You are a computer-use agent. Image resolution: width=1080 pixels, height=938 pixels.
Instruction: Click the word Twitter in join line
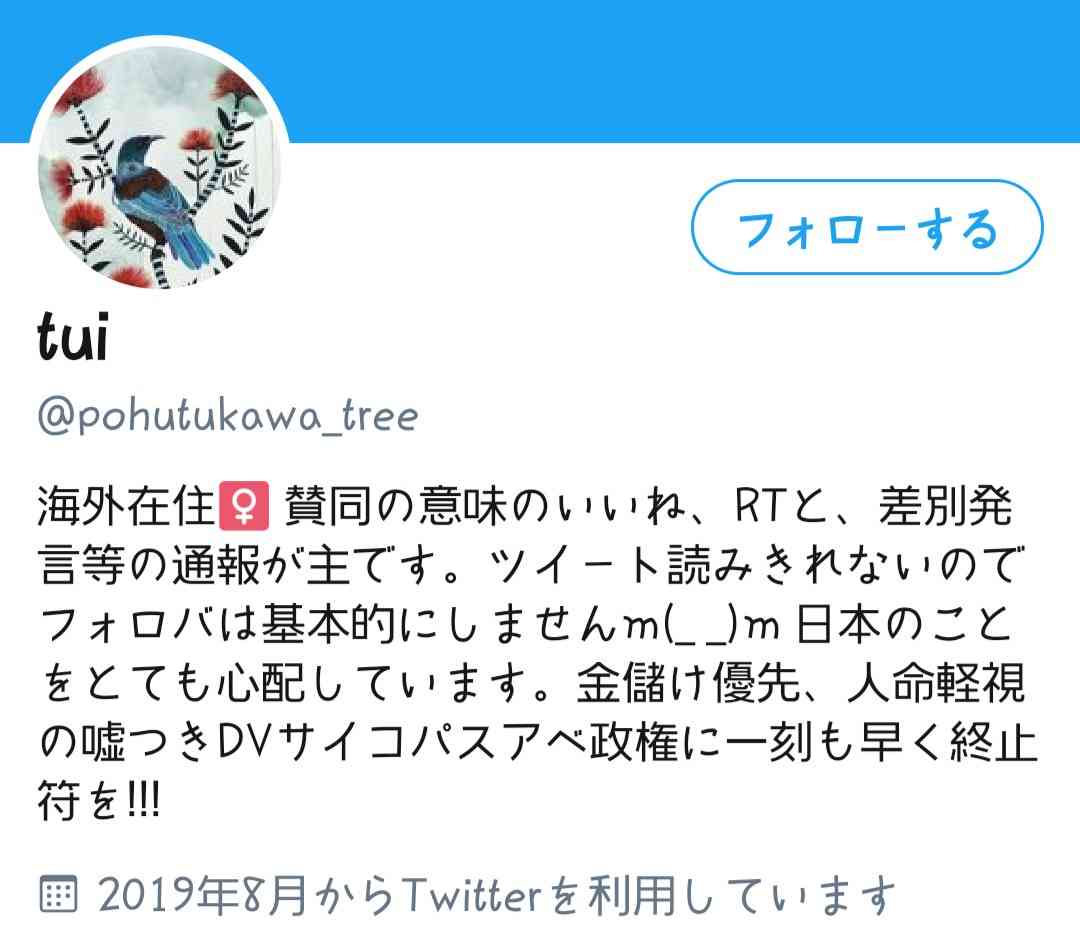472,895
